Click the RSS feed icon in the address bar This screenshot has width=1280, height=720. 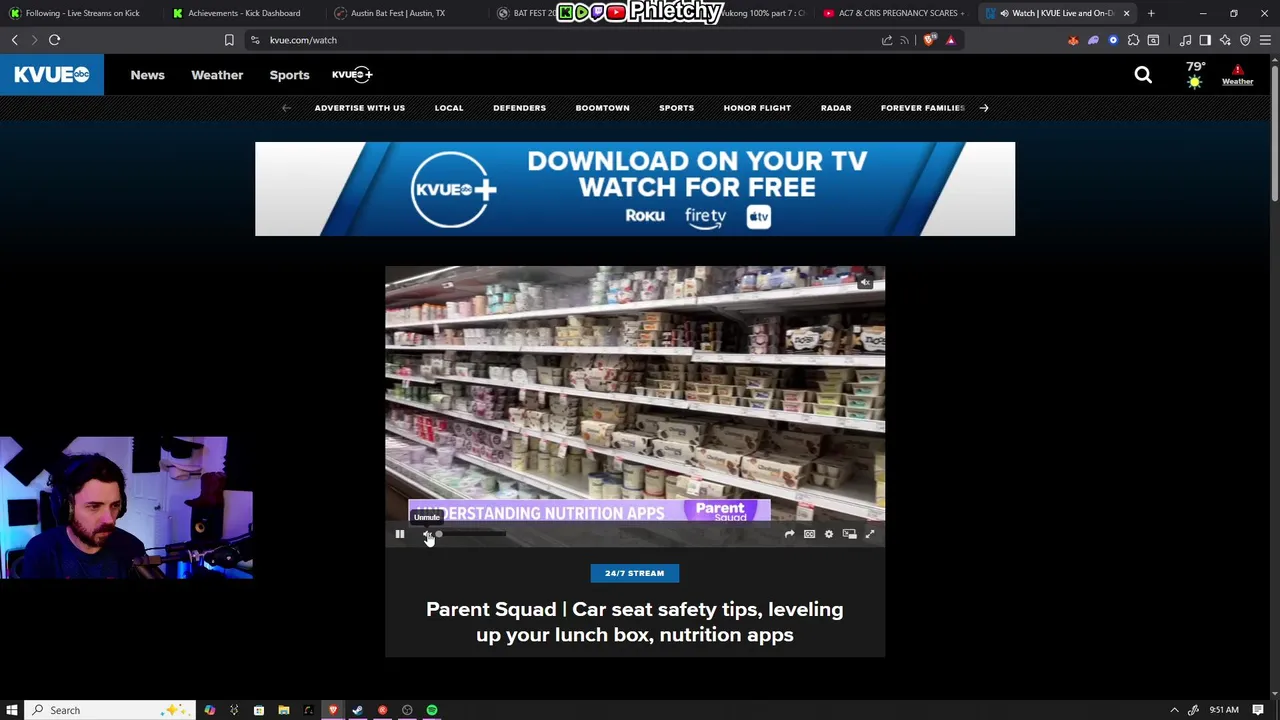coord(905,40)
